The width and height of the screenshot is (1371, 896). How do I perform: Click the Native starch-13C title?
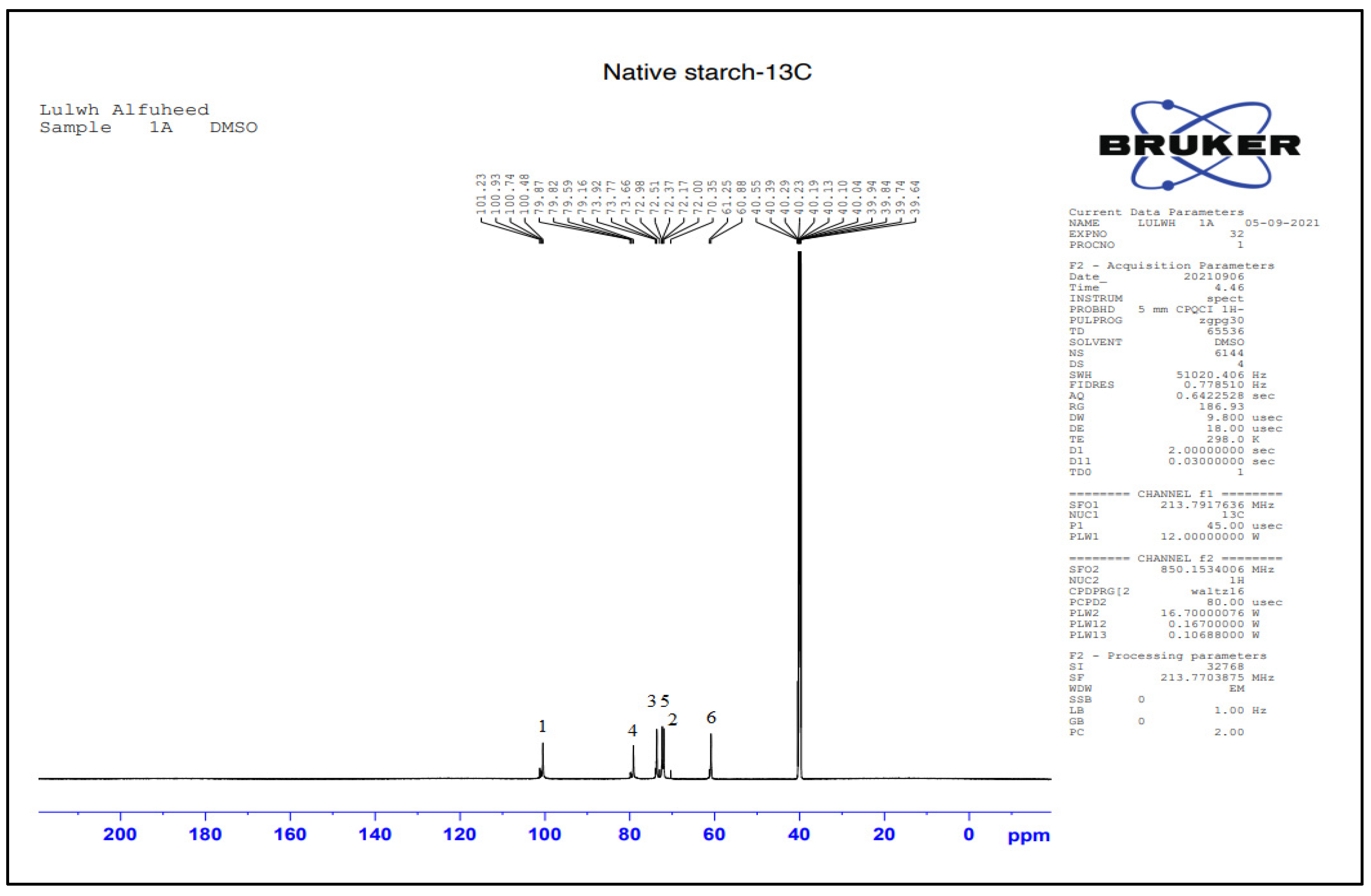click(x=707, y=73)
